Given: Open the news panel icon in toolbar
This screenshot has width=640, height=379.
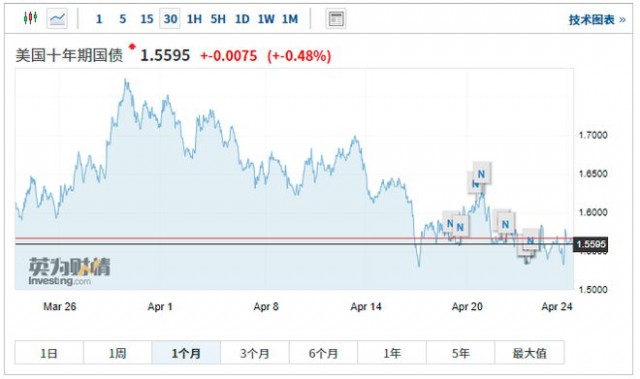Looking at the screenshot, I should click(336, 18).
